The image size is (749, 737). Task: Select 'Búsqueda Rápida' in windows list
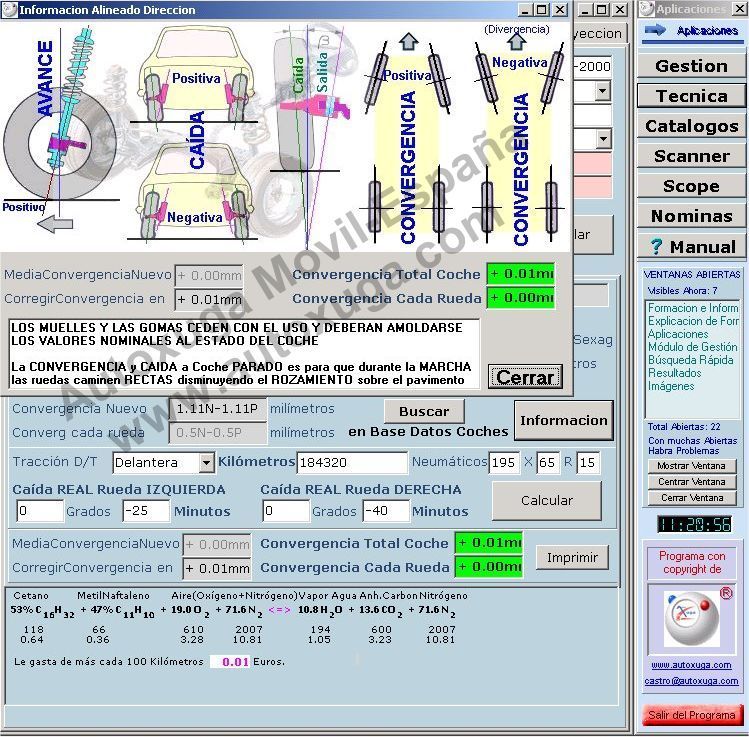click(690, 360)
